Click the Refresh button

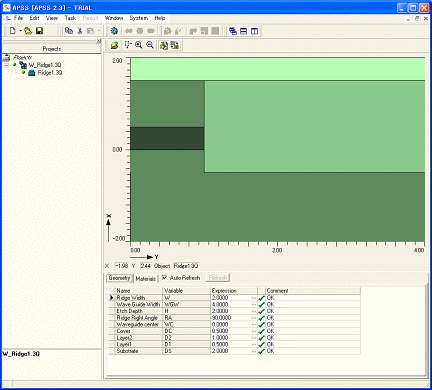click(218, 278)
